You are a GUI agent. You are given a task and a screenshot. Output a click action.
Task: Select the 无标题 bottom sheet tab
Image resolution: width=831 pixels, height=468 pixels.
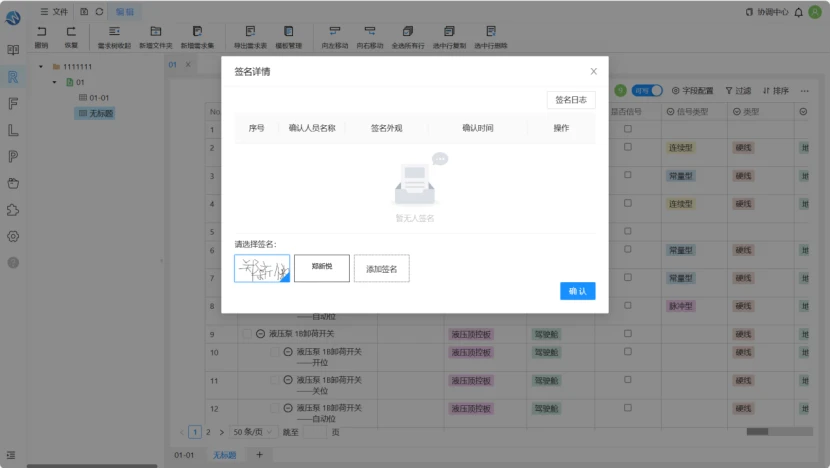click(x=224, y=455)
